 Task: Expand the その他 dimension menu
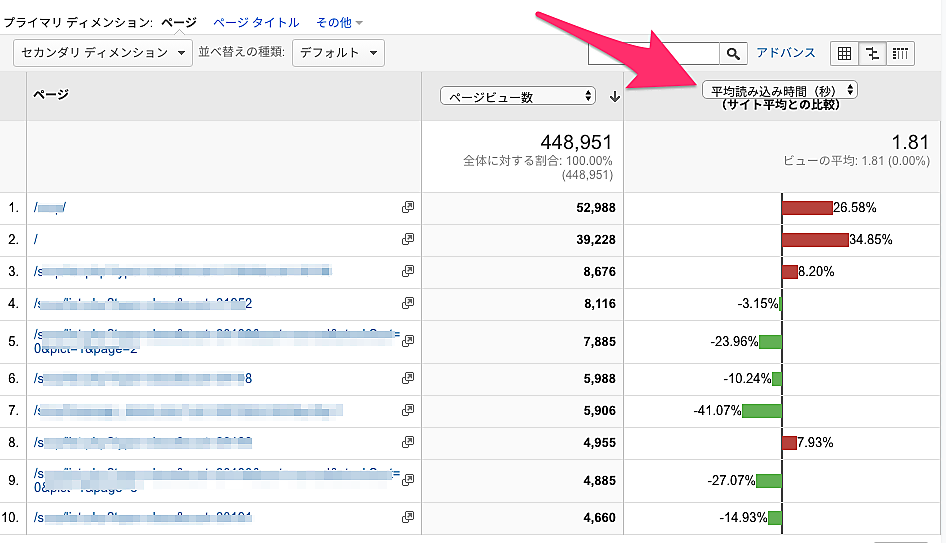[x=339, y=22]
